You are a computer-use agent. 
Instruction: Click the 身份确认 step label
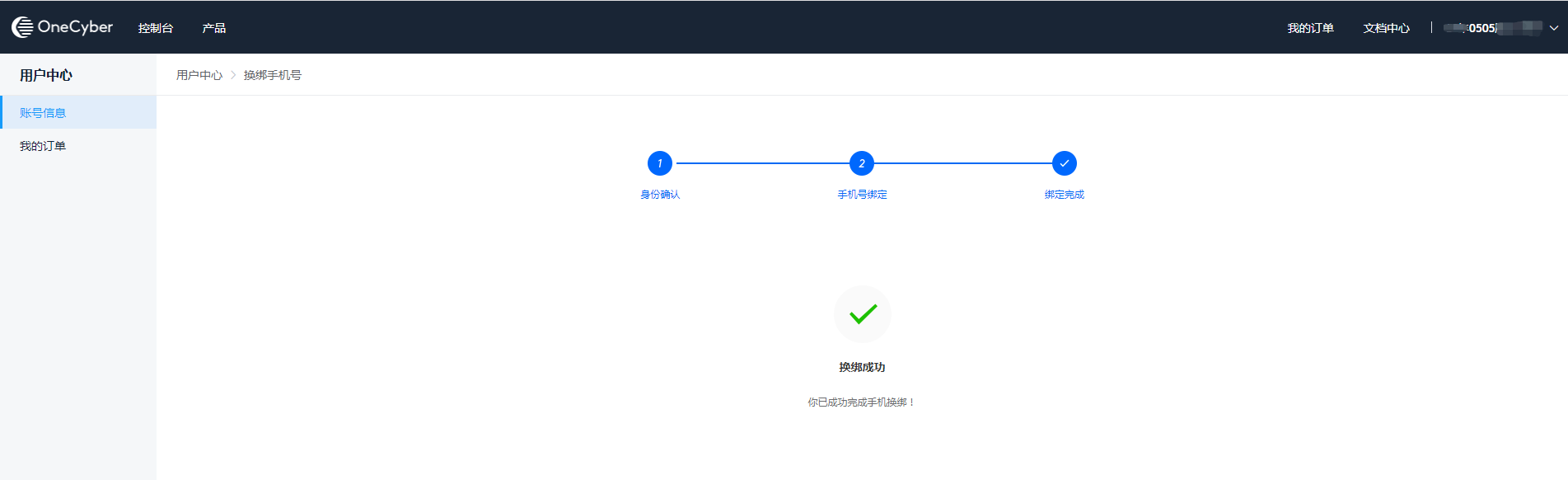click(x=660, y=195)
